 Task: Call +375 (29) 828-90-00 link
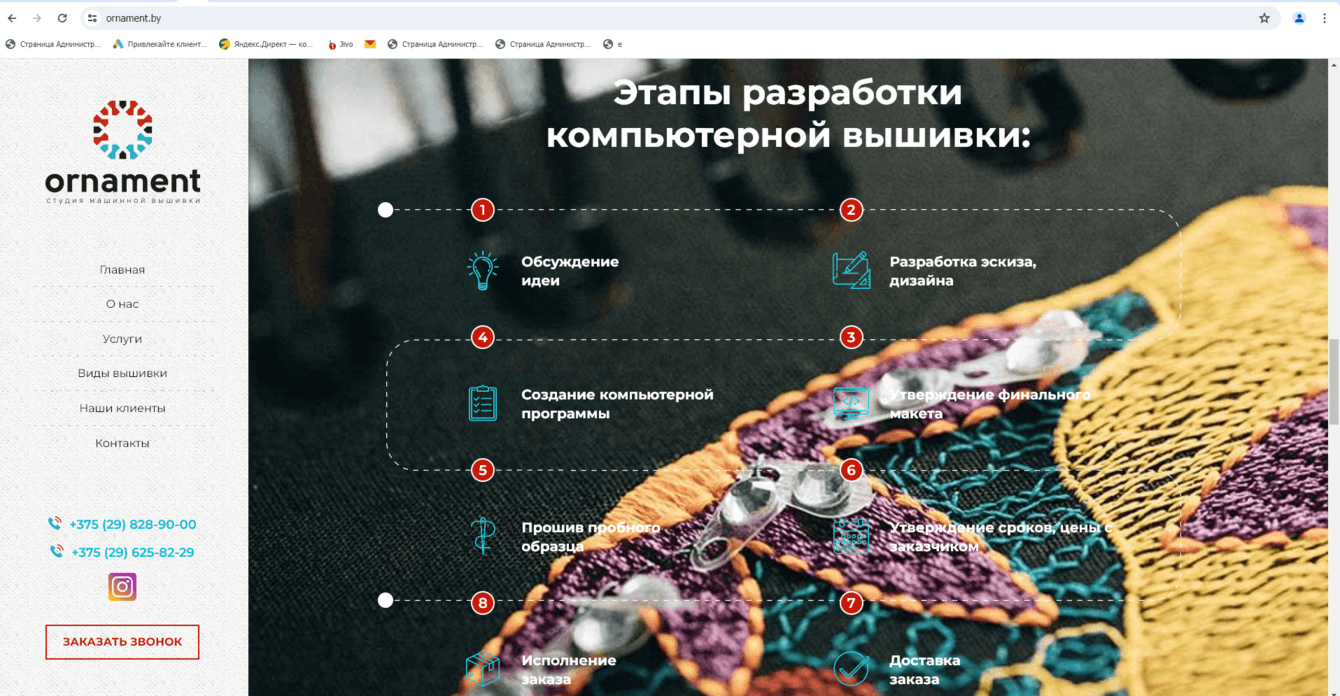pos(132,523)
